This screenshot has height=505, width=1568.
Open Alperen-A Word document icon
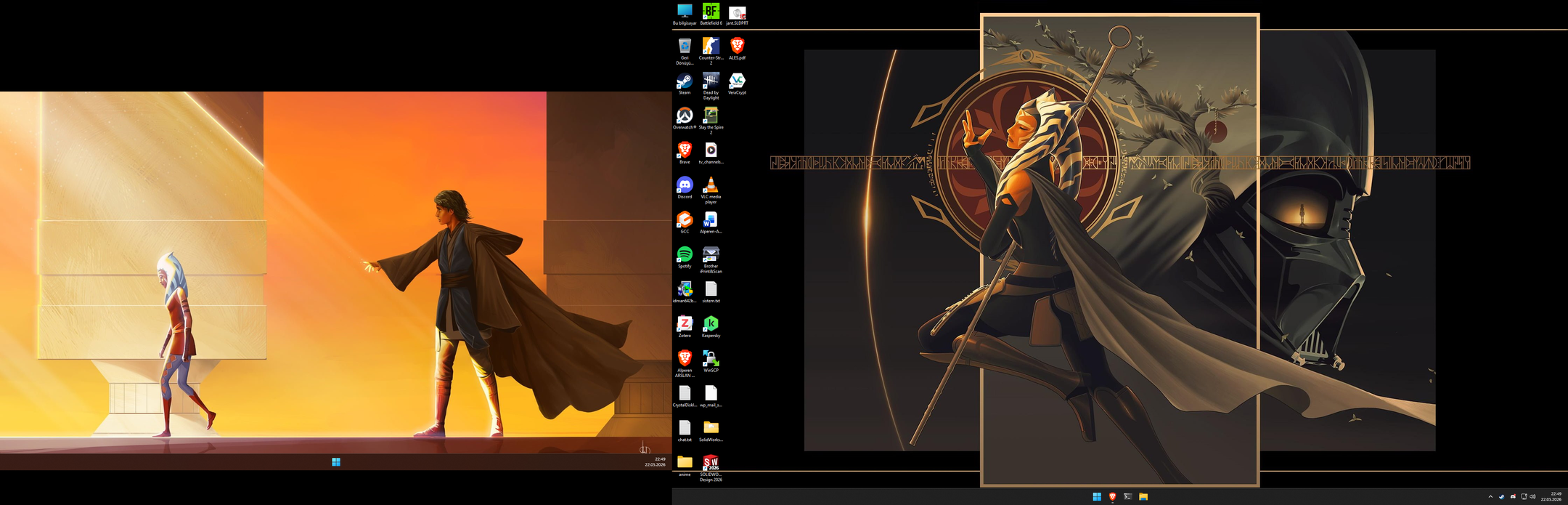click(x=711, y=223)
